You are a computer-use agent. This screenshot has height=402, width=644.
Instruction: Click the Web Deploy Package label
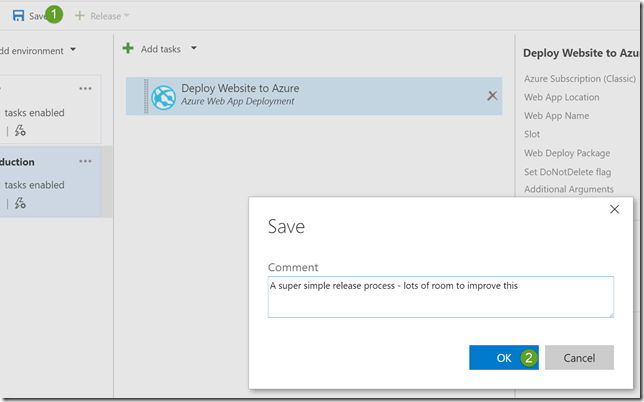coord(568,153)
